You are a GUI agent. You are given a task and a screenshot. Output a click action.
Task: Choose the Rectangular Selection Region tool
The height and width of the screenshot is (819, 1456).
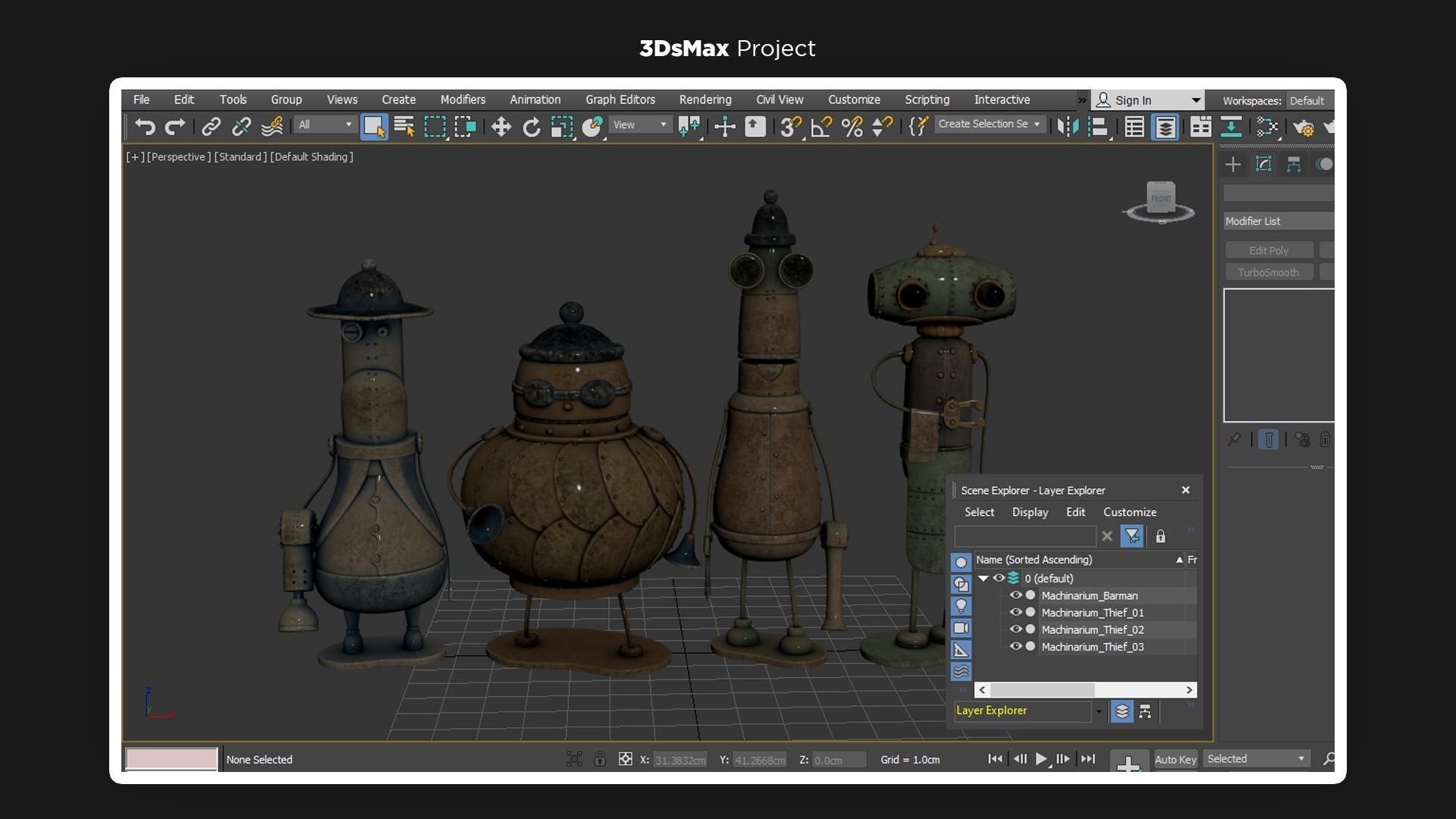[435, 127]
